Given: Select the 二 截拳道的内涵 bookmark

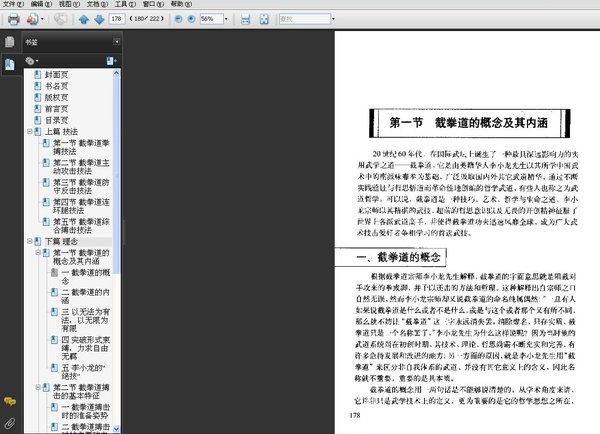Looking at the screenshot, I should coord(86,296).
